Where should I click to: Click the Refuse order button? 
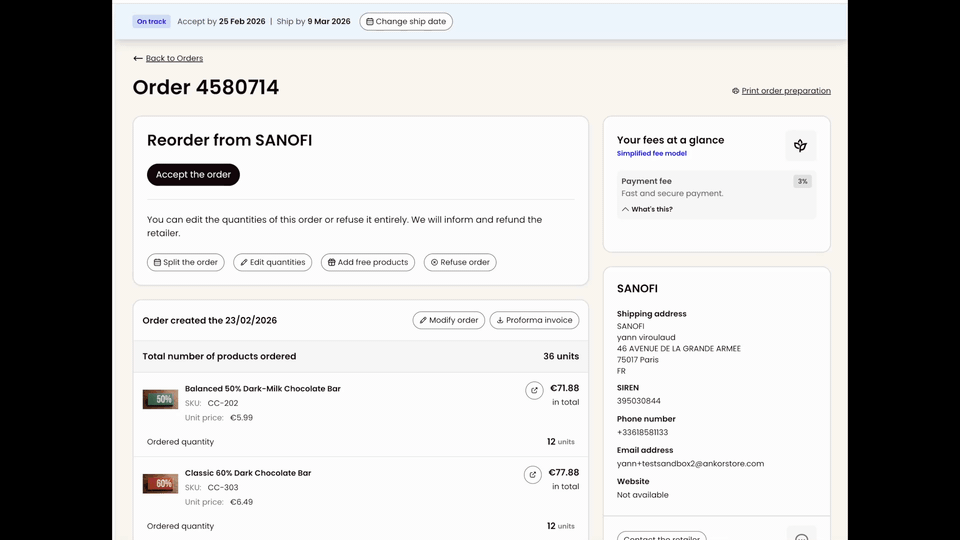tap(460, 262)
